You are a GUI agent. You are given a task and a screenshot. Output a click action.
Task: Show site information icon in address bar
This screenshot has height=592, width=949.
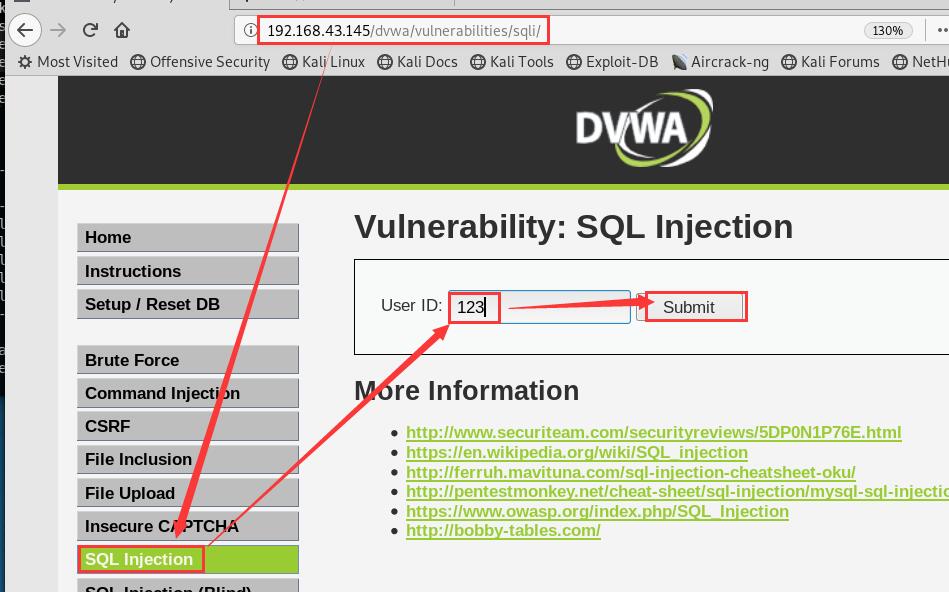(x=249, y=30)
